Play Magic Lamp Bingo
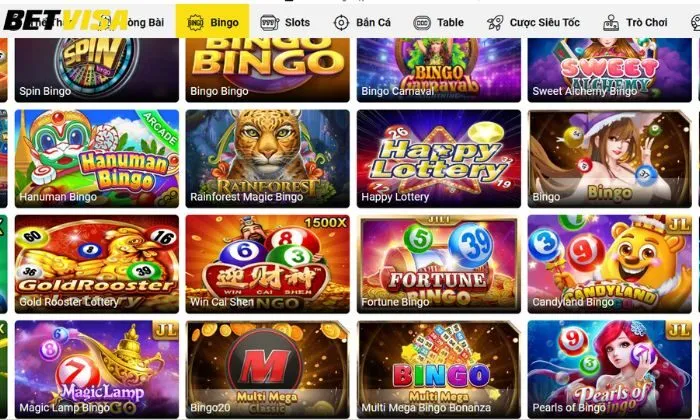This screenshot has width=700, height=420. (97, 369)
